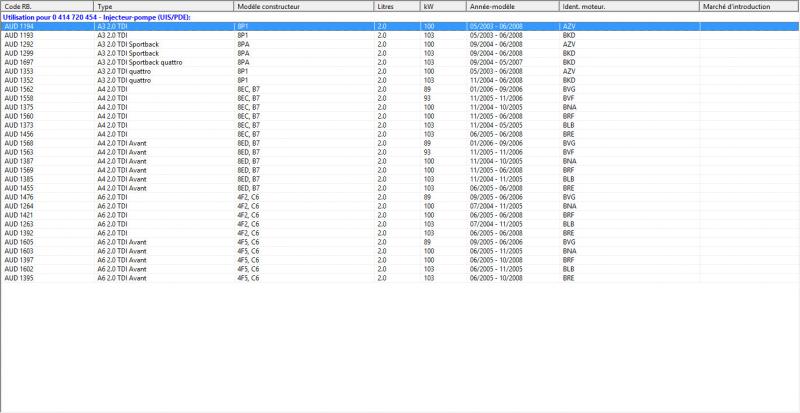Viewport: 800px width, 413px height.
Task: Click engine code BNA in row AUD 1264
Action: click(569, 206)
